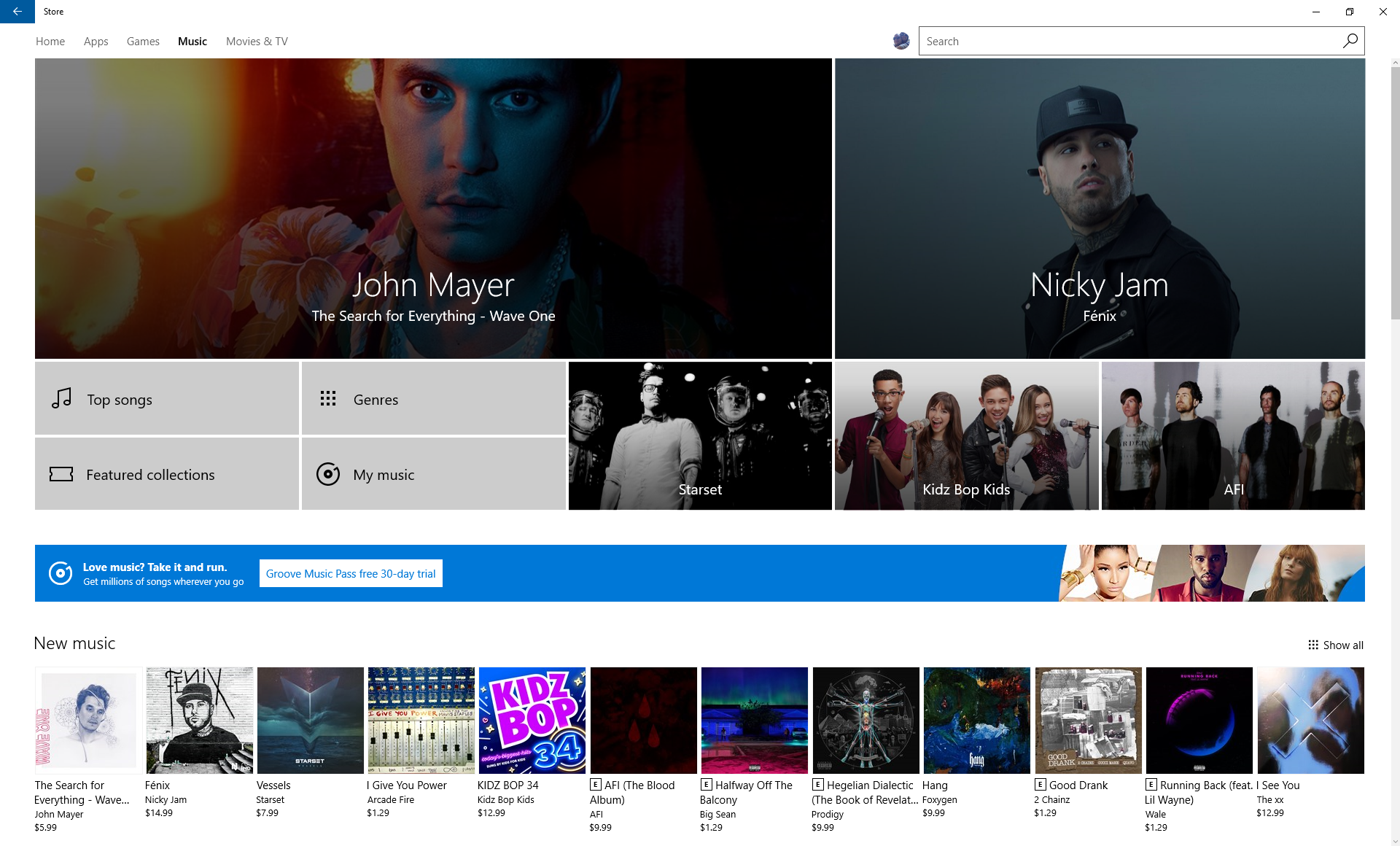The height and width of the screenshot is (846, 1400).
Task: Click the Arcade Fire artist name
Action: point(391,800)
